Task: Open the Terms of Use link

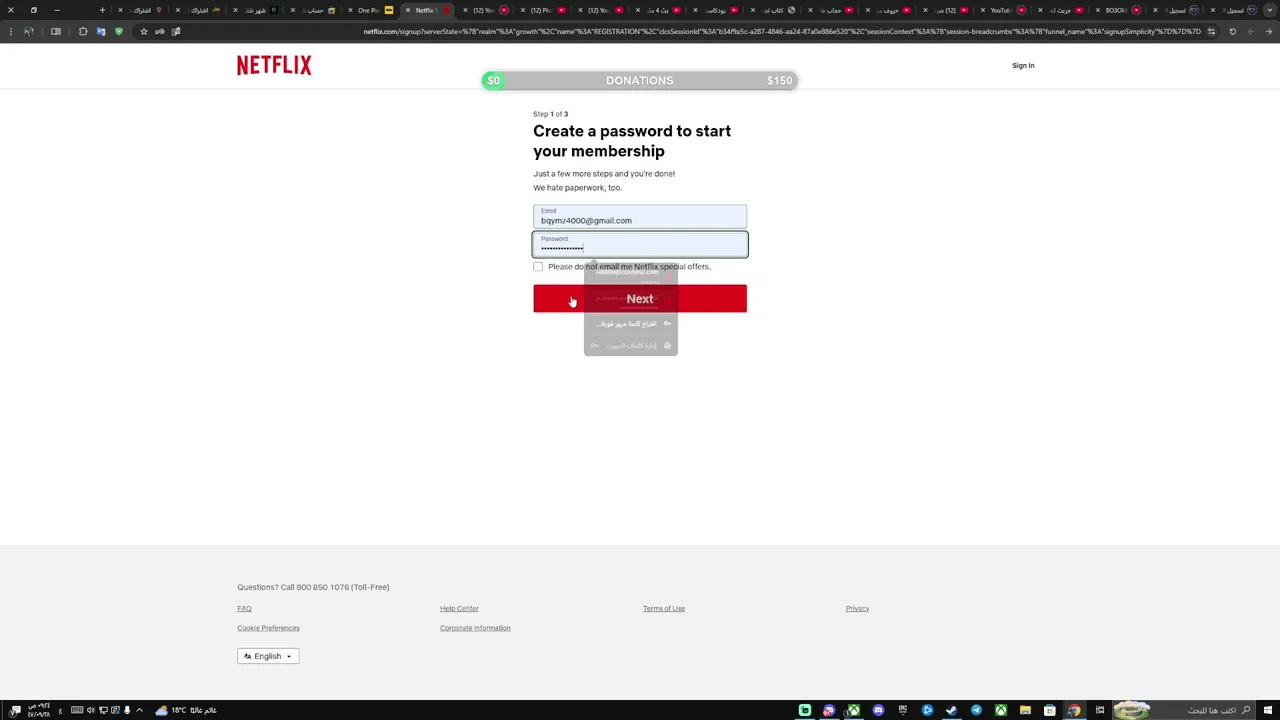Action: (664, 608)
